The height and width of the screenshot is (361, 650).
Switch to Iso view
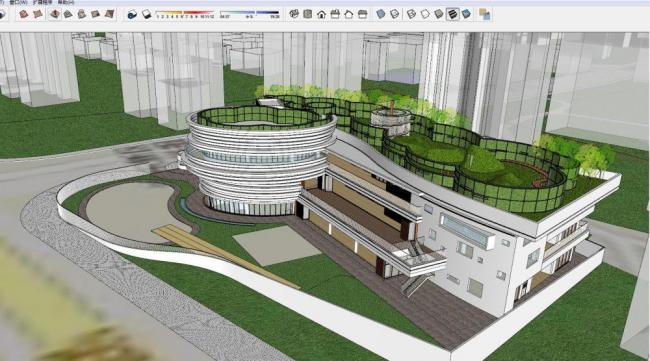[x=294, y=15]
